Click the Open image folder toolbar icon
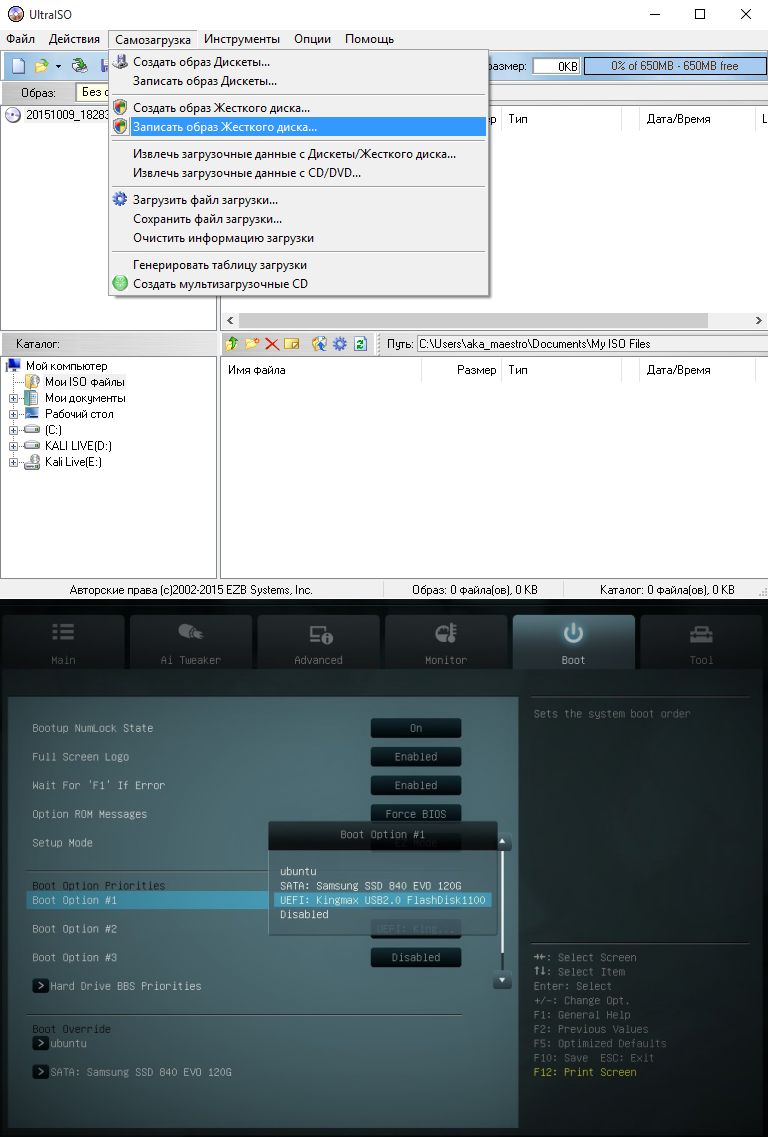This screenshot has width=768, height=1137. click(41, 66)
